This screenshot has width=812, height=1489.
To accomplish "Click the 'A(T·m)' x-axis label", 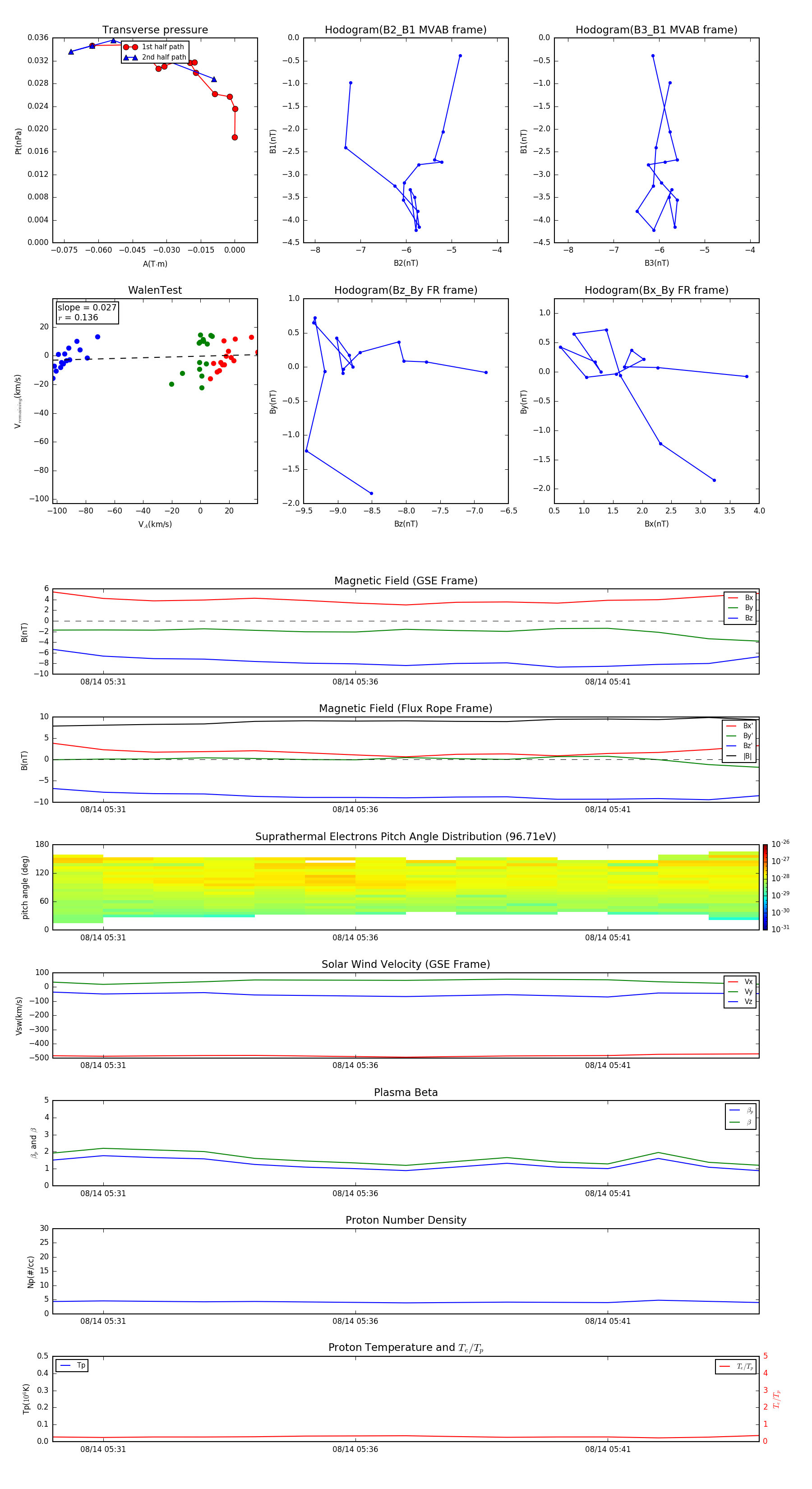I will click(x=155, y=264).
